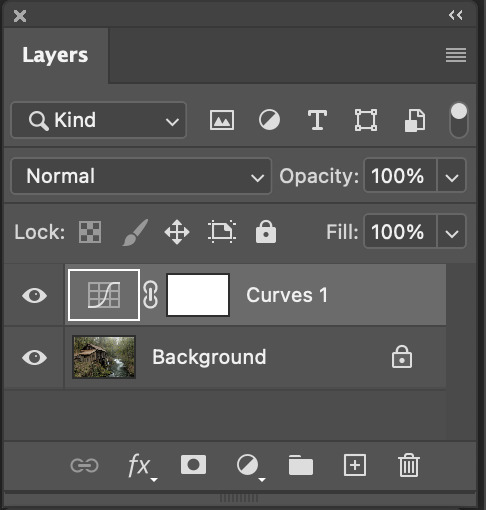The width and height of the screenshot is (486, 510).
Task: Filter for shape layers icon
Action: [x=366, y=120]
